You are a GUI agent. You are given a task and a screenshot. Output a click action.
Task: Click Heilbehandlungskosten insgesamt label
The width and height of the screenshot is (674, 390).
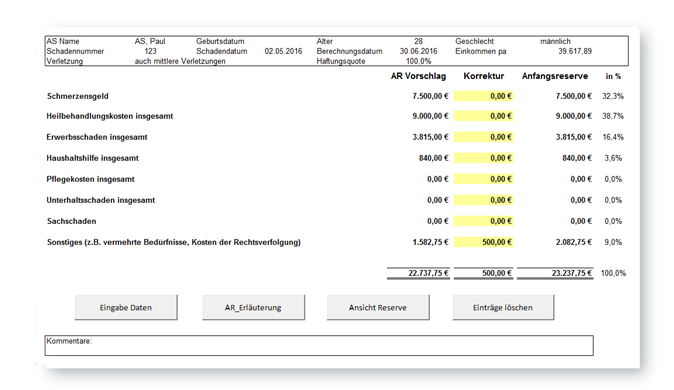110,116
